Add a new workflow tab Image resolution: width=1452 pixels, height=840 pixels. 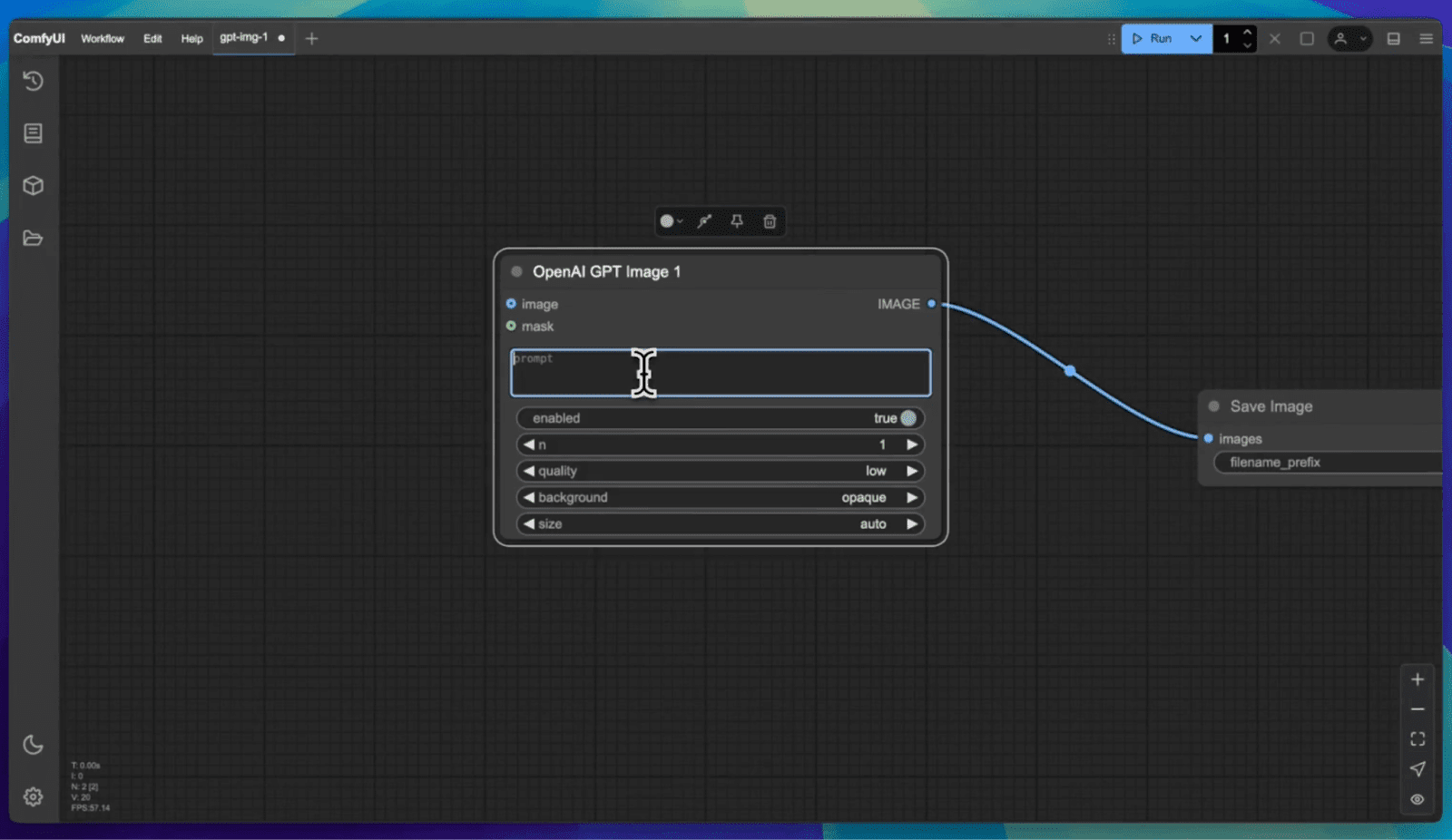coord(311,39)
